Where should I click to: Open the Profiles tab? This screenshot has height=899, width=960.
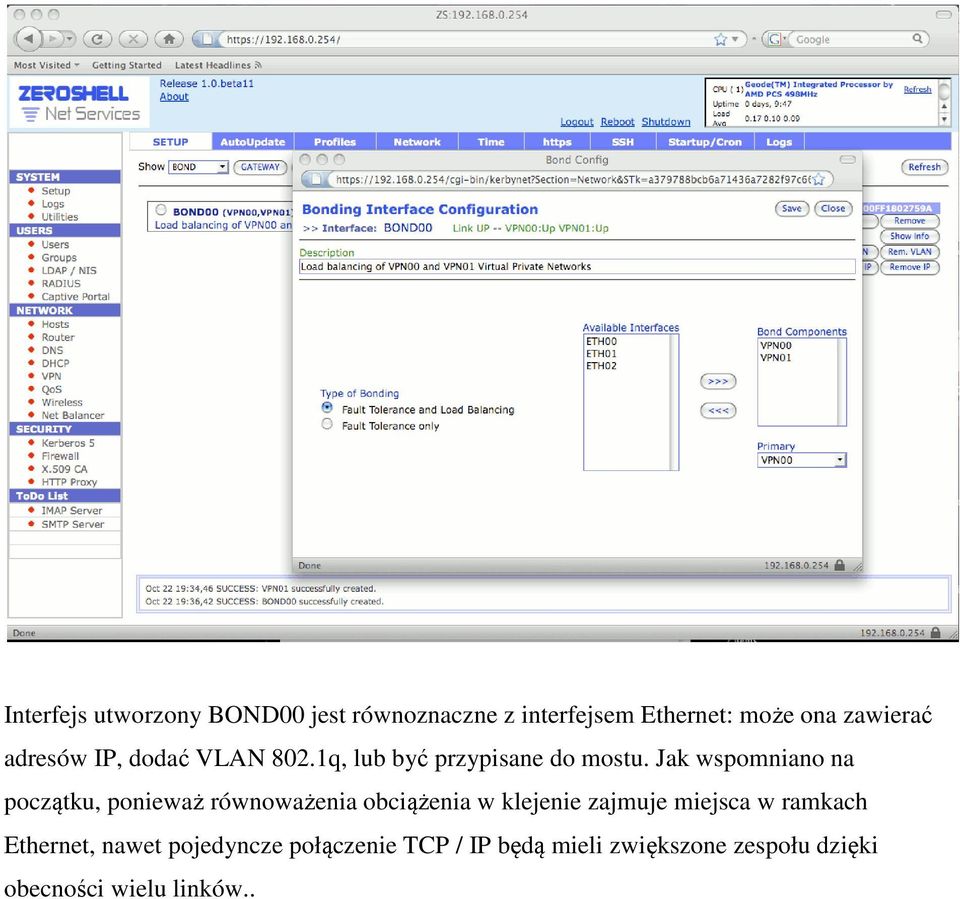pyautogui.click(x=335, y=141)
